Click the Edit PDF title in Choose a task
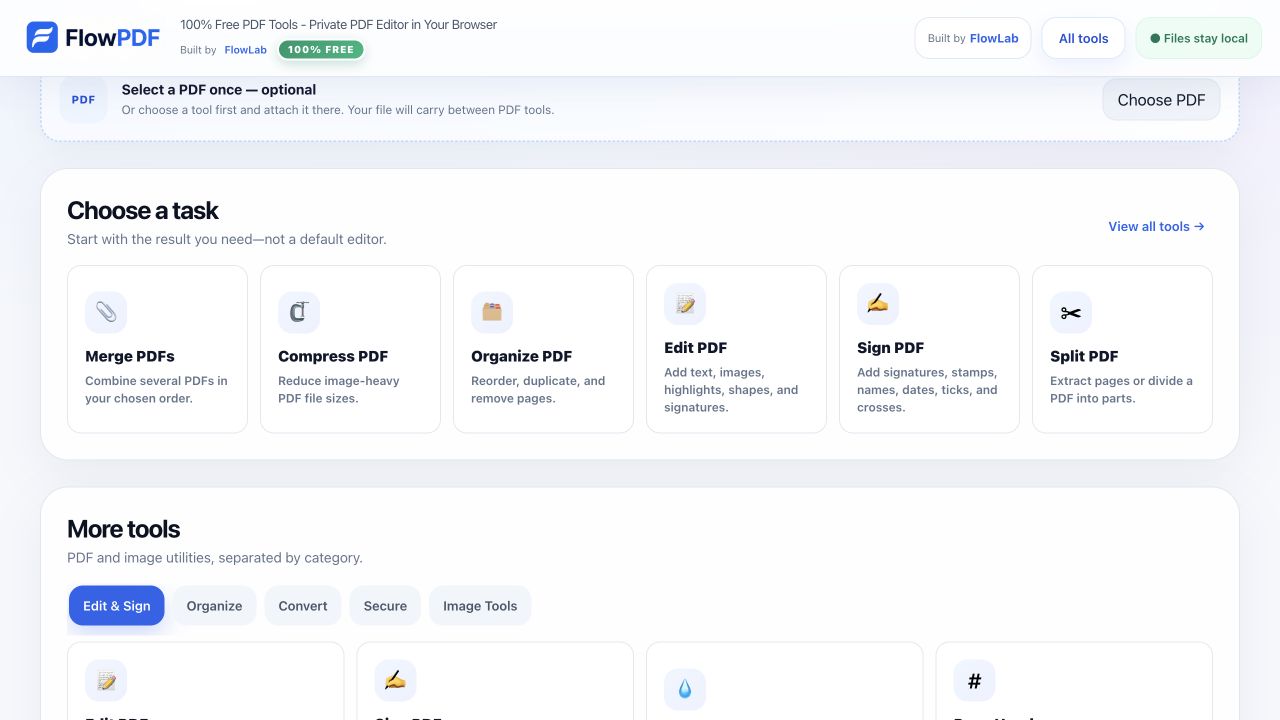 pos(695,348)
